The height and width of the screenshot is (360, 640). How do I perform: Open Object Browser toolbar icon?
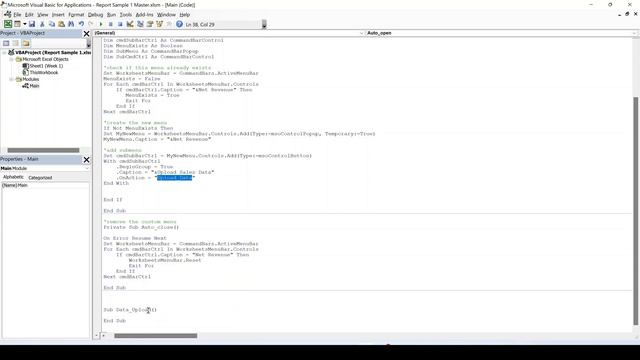coord(160,24)
